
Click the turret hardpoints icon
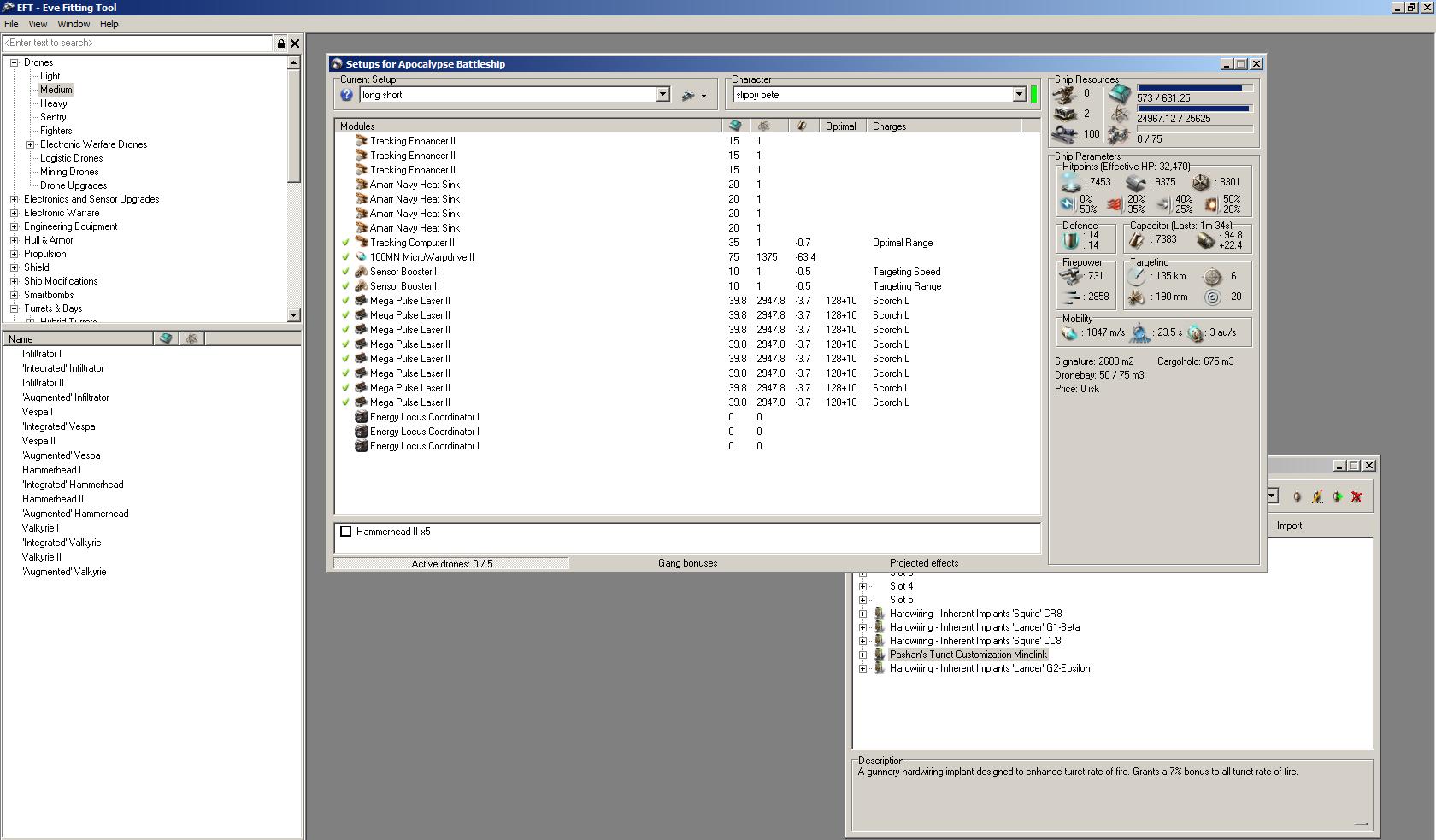(x=1065, y=94)
